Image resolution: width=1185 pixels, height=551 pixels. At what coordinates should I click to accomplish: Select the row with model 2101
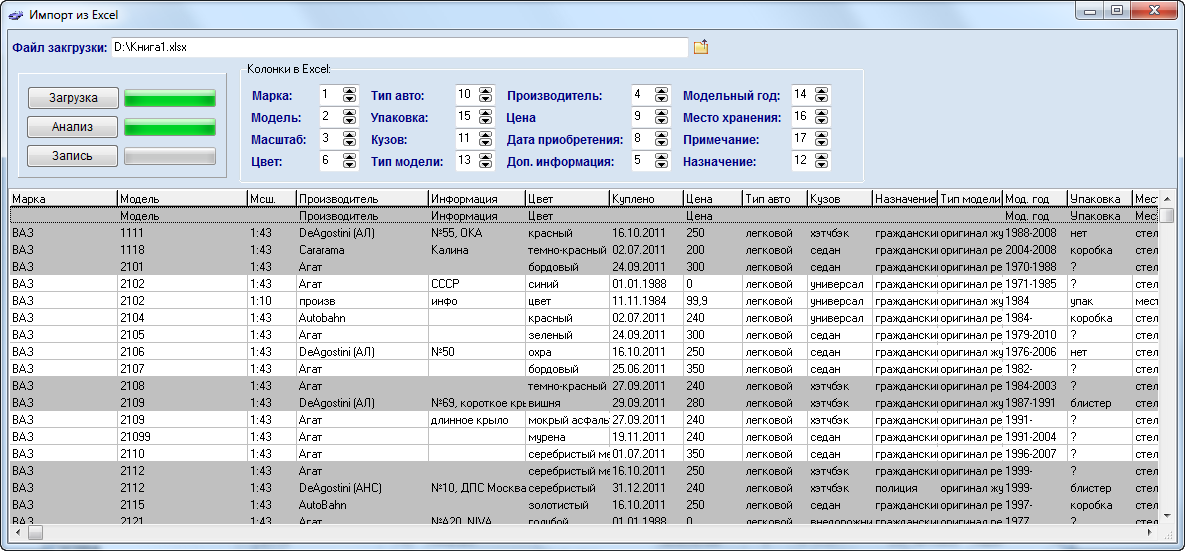583,267
